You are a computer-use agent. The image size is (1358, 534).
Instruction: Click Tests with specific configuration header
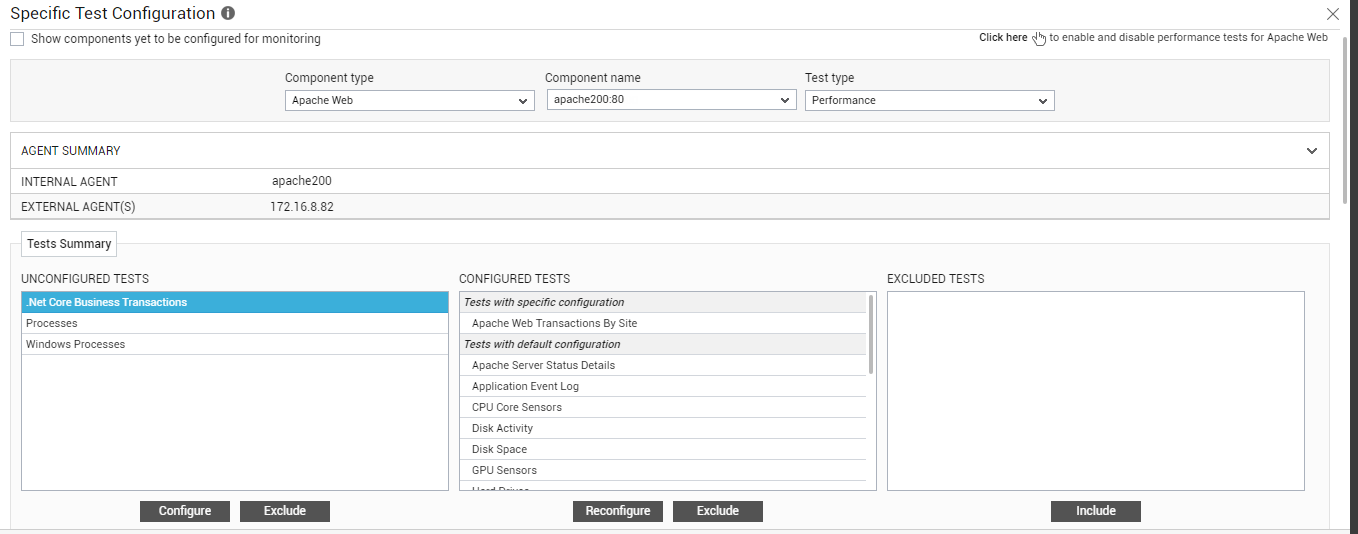[663, 302]
